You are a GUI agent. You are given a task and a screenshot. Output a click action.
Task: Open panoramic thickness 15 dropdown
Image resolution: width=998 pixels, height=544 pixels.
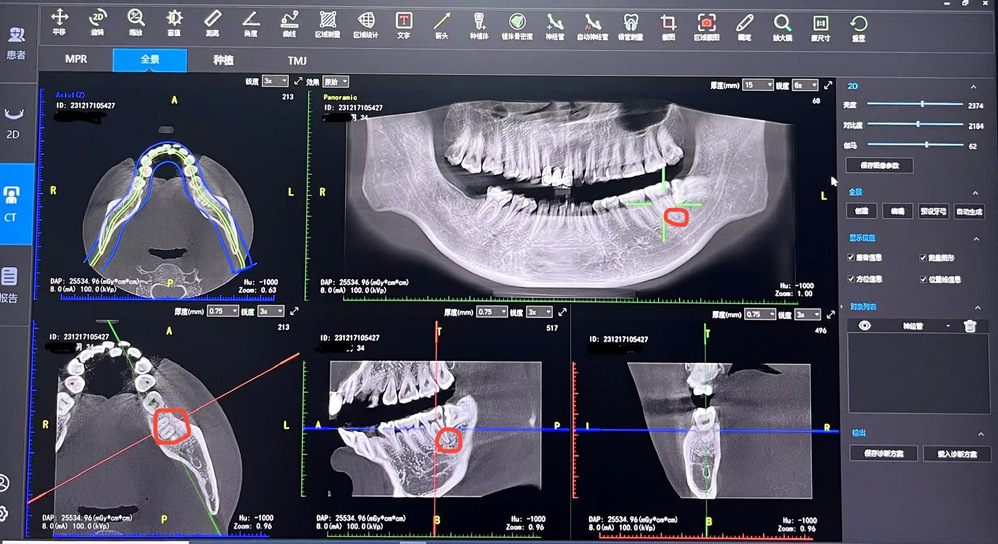pos(757,85)
